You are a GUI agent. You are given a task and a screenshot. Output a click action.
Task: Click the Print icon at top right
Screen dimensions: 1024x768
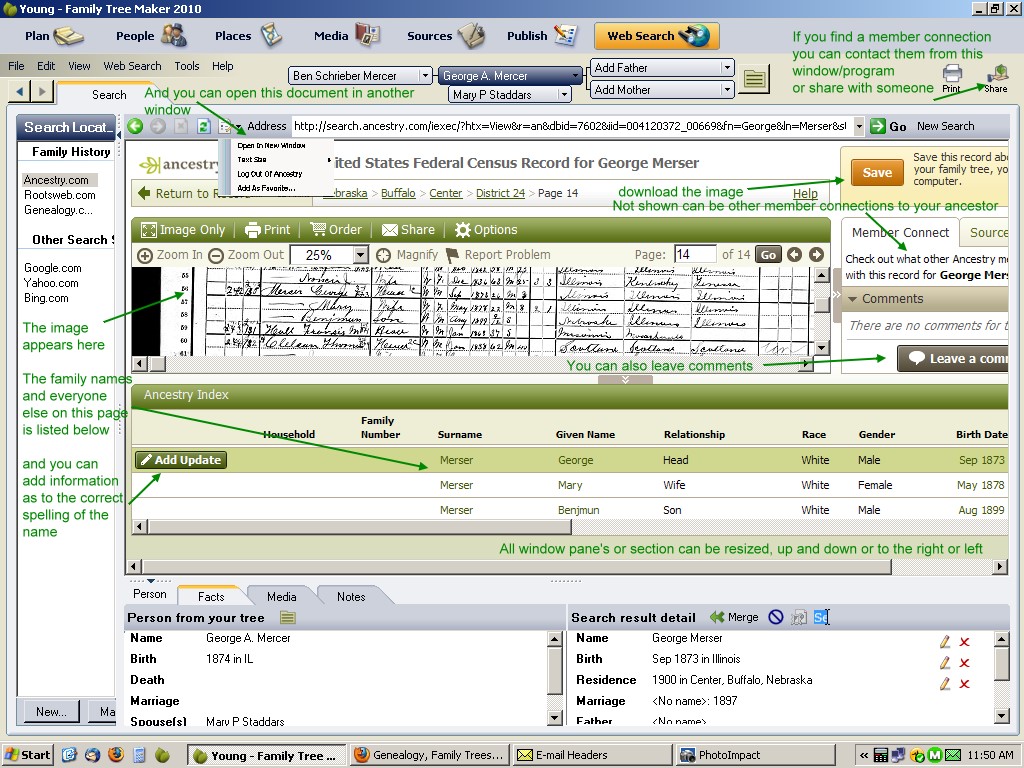(952, 73)
